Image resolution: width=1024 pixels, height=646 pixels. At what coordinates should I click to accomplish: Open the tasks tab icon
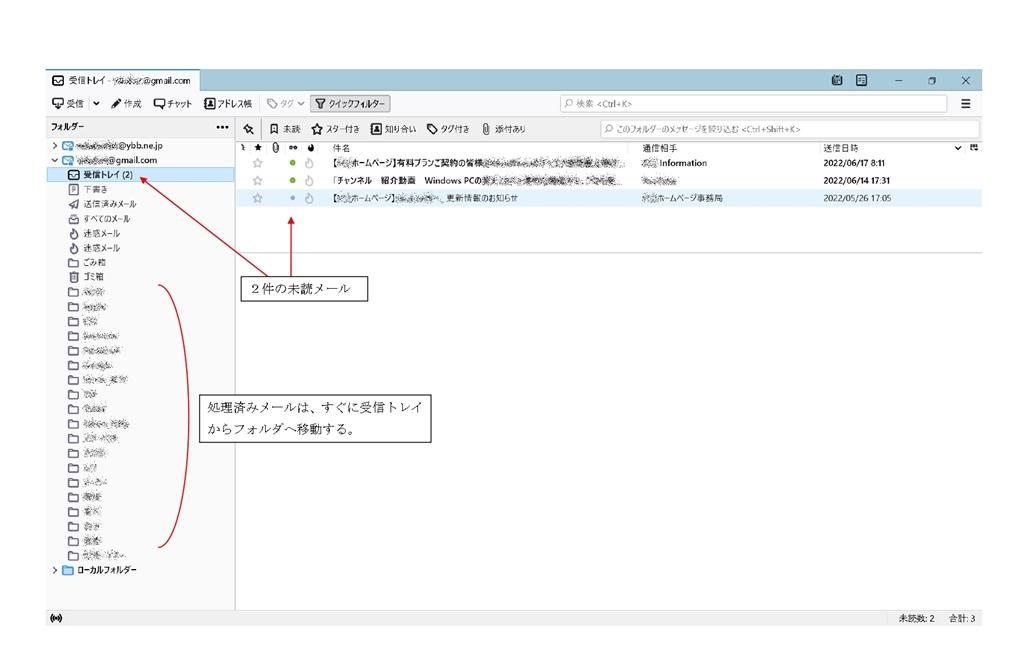(861, 80)
